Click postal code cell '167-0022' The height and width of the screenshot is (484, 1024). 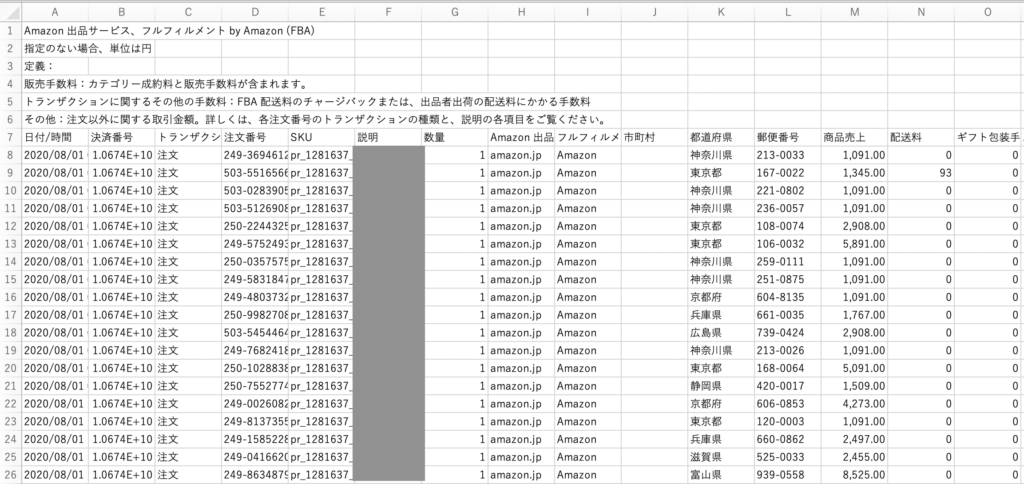click(788, 173)
